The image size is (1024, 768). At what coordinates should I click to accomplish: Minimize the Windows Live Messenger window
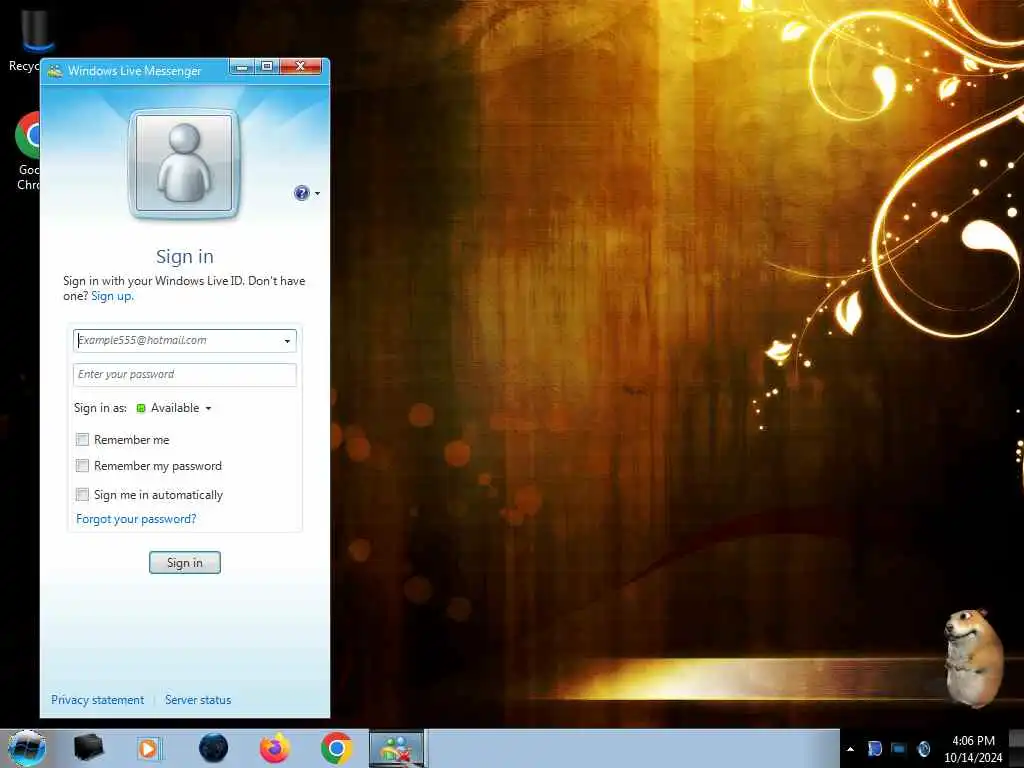[x=242, y=67]
